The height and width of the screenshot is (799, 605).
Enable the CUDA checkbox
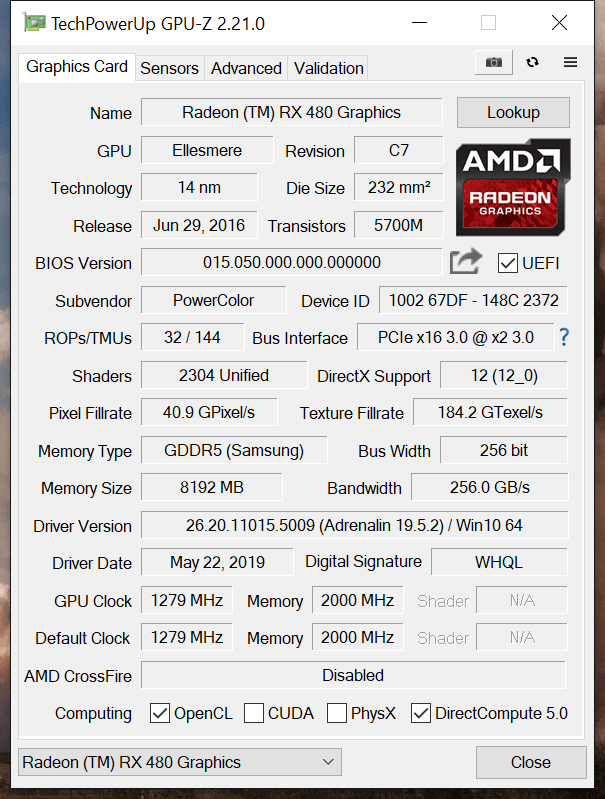point(254,713)
